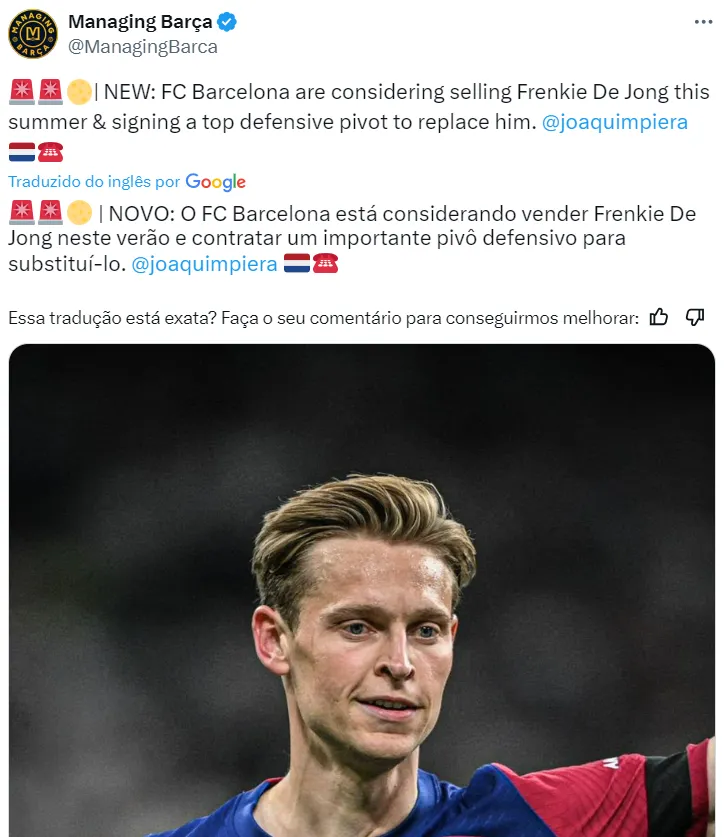Click the red telephone emoji in the translated text
This screenshot has height=837, width=726.
point(325,265)
